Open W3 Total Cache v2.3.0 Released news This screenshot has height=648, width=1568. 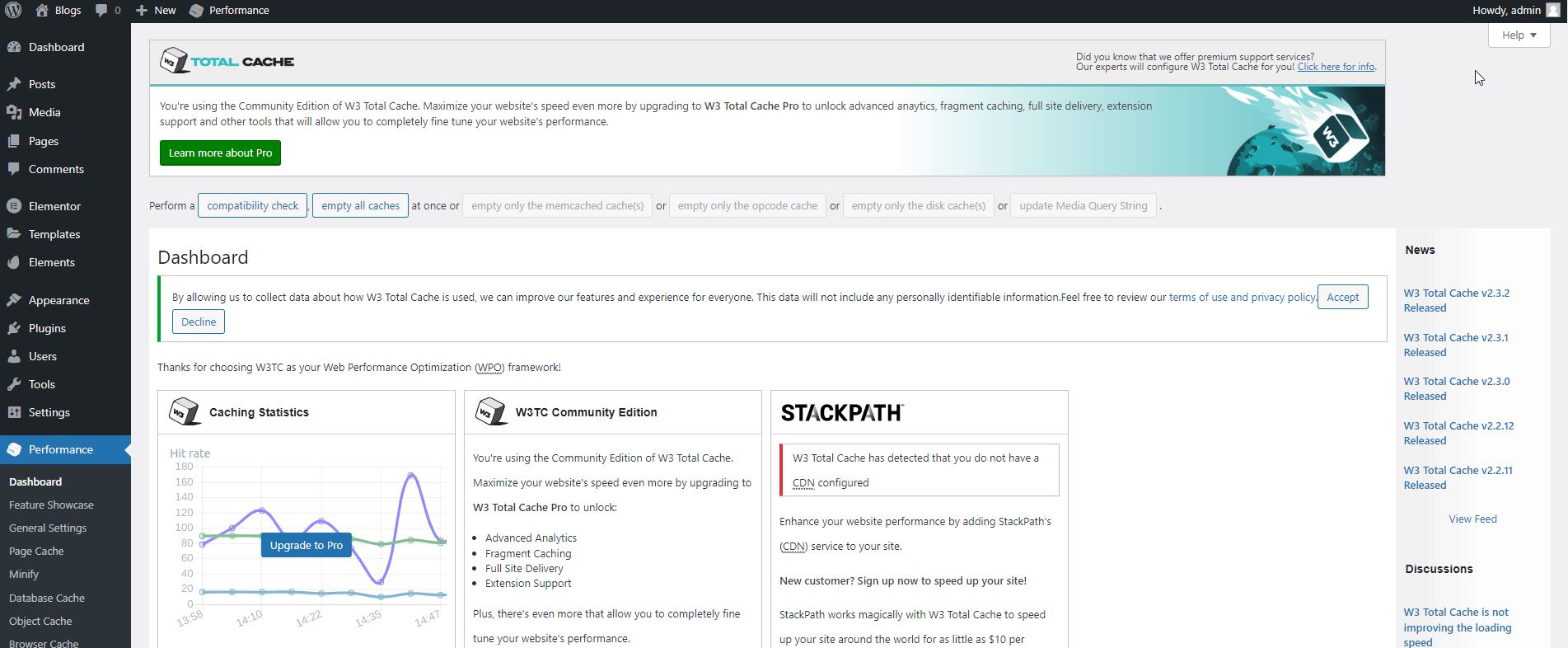pyautogui.click(x=1456, y=388)
